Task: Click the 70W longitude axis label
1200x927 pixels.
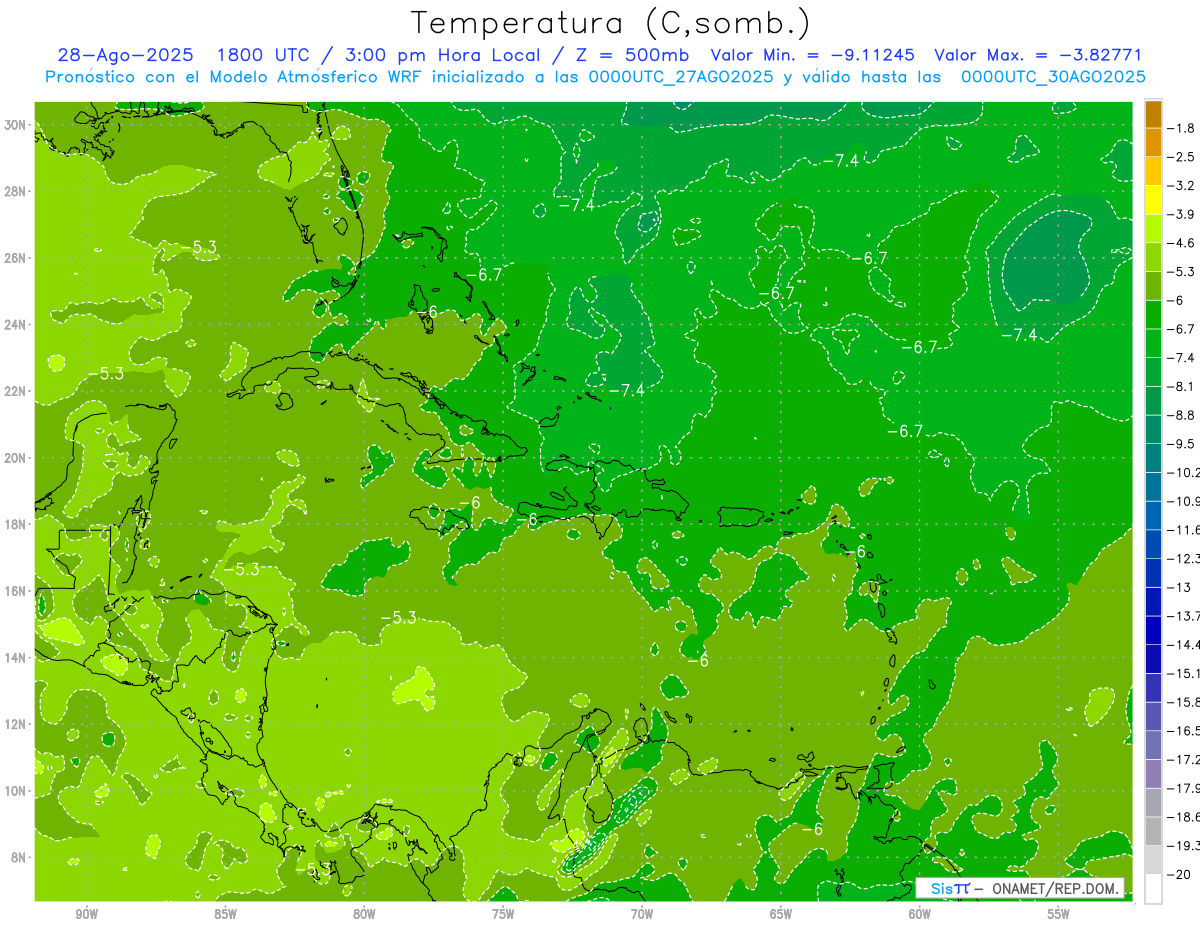Action: pos(642,913)
